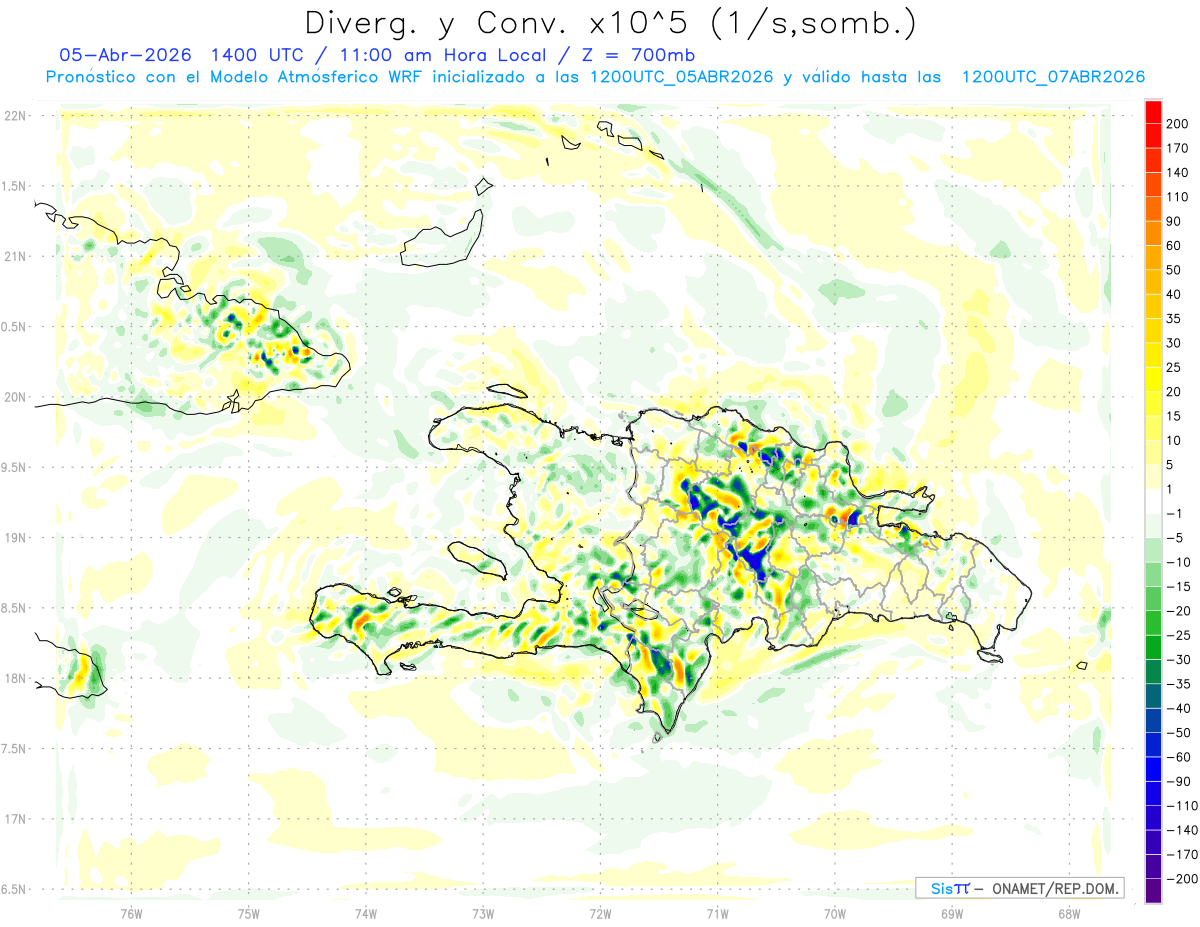Select the white swatch between 1 and -1

1153,502
